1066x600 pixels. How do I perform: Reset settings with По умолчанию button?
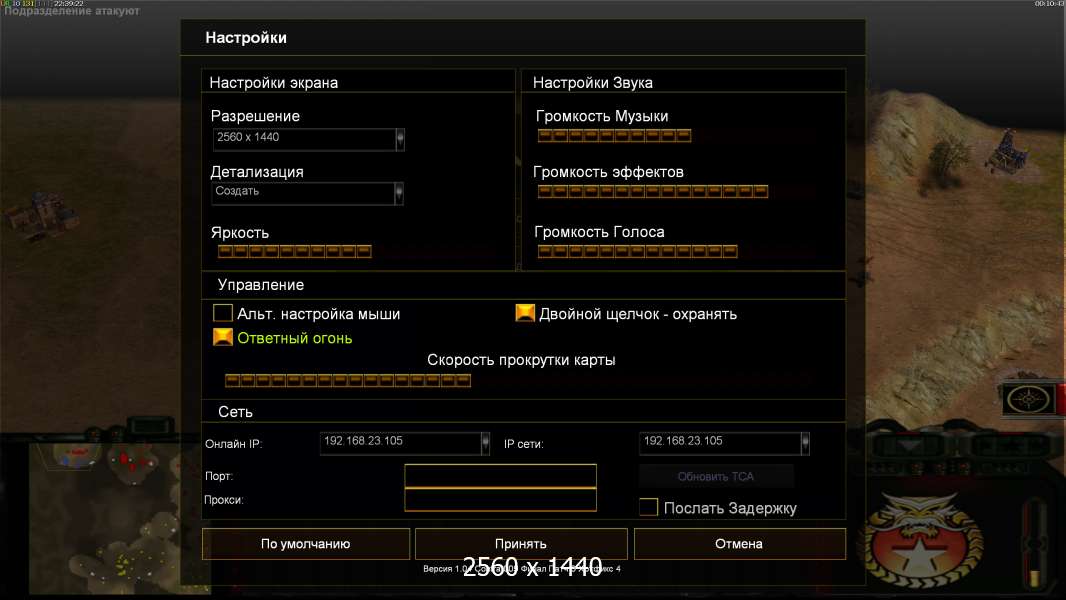click(x=305, y=544)
